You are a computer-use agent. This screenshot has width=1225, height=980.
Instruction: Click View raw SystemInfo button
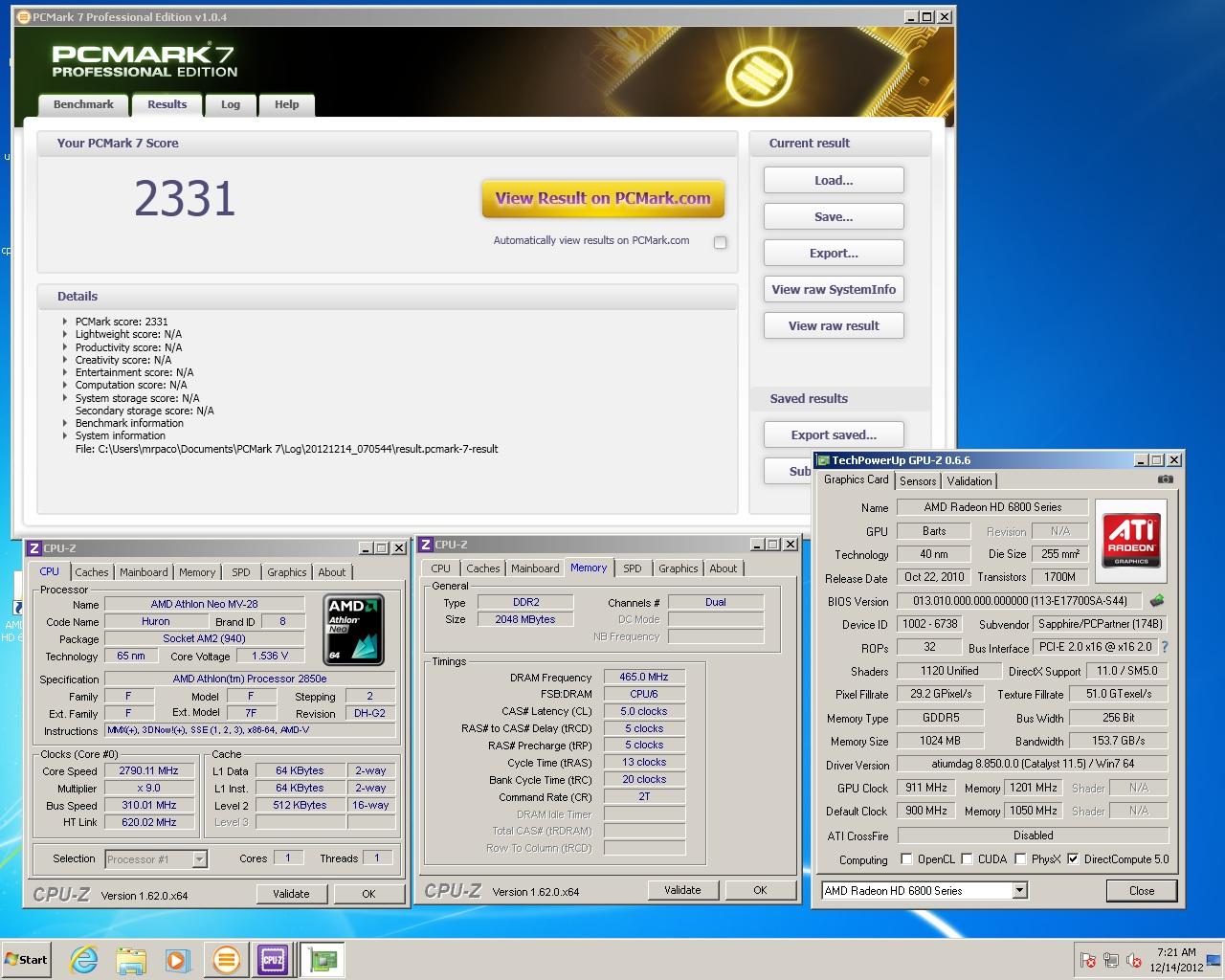point(834,289)
